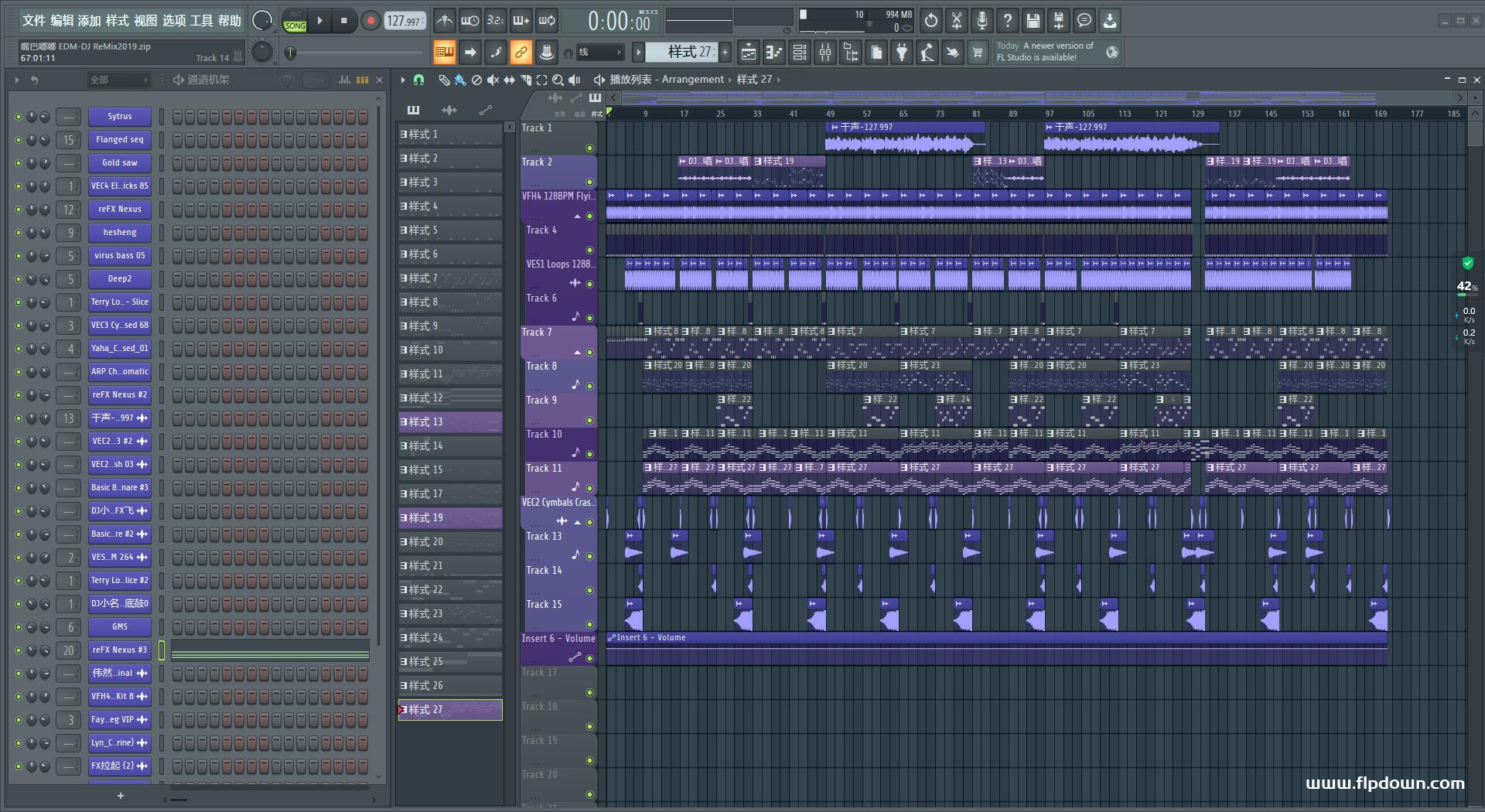This screenshot has height=812, width=1485.
Task: Open the 添加 menu
Action: pyautogui.click(x=90, y=21)
